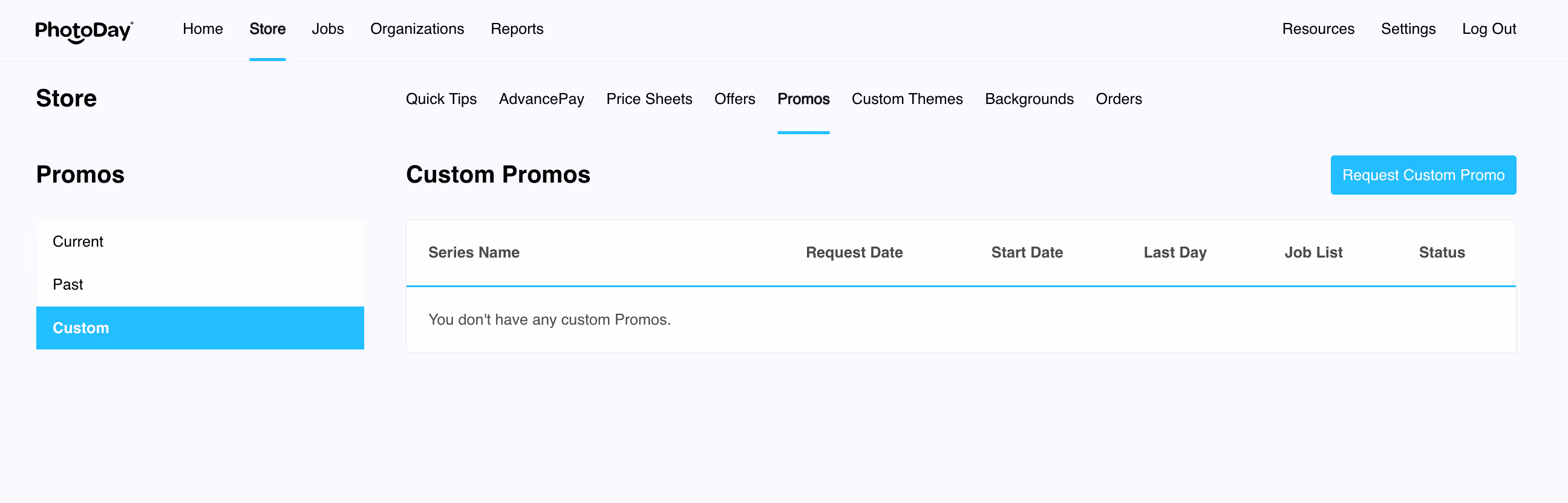This screenshot has height=503, width=1568.
Task: Select the Store navigation item
Action: (267, 28)
